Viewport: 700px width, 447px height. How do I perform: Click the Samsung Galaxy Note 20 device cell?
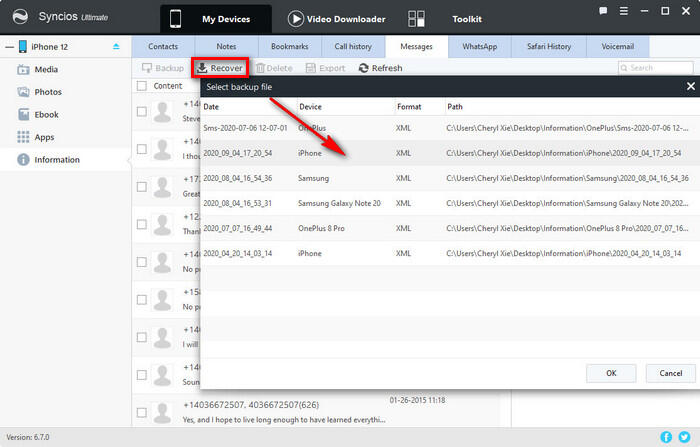coord(339,203)
